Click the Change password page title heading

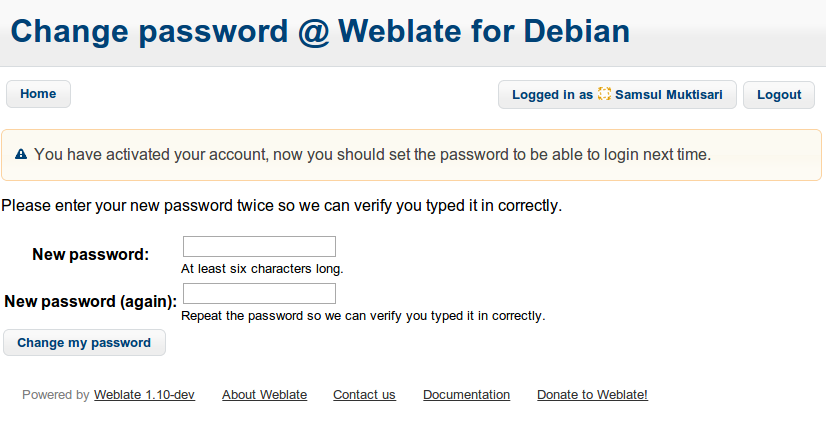(x=320, y=31)
